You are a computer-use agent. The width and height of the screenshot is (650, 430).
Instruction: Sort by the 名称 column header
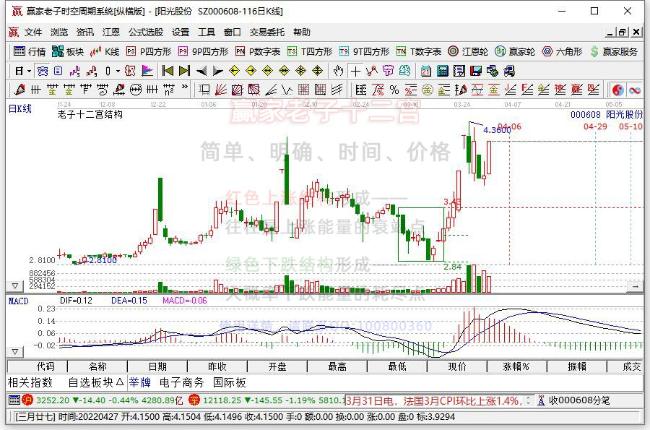97,367
